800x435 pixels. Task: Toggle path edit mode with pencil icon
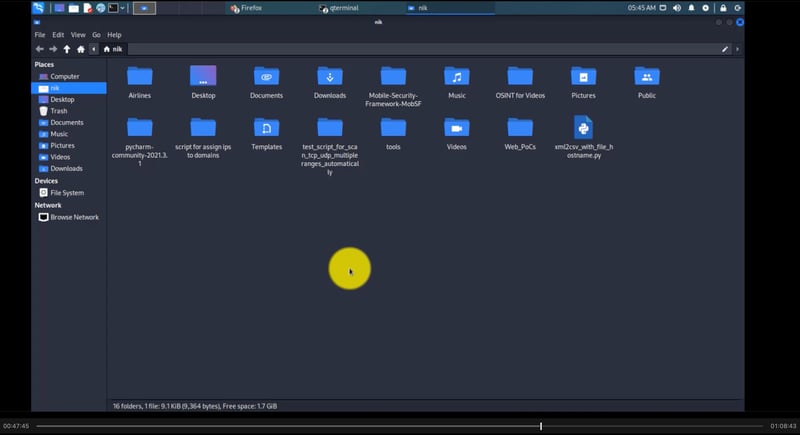point(724,49)
